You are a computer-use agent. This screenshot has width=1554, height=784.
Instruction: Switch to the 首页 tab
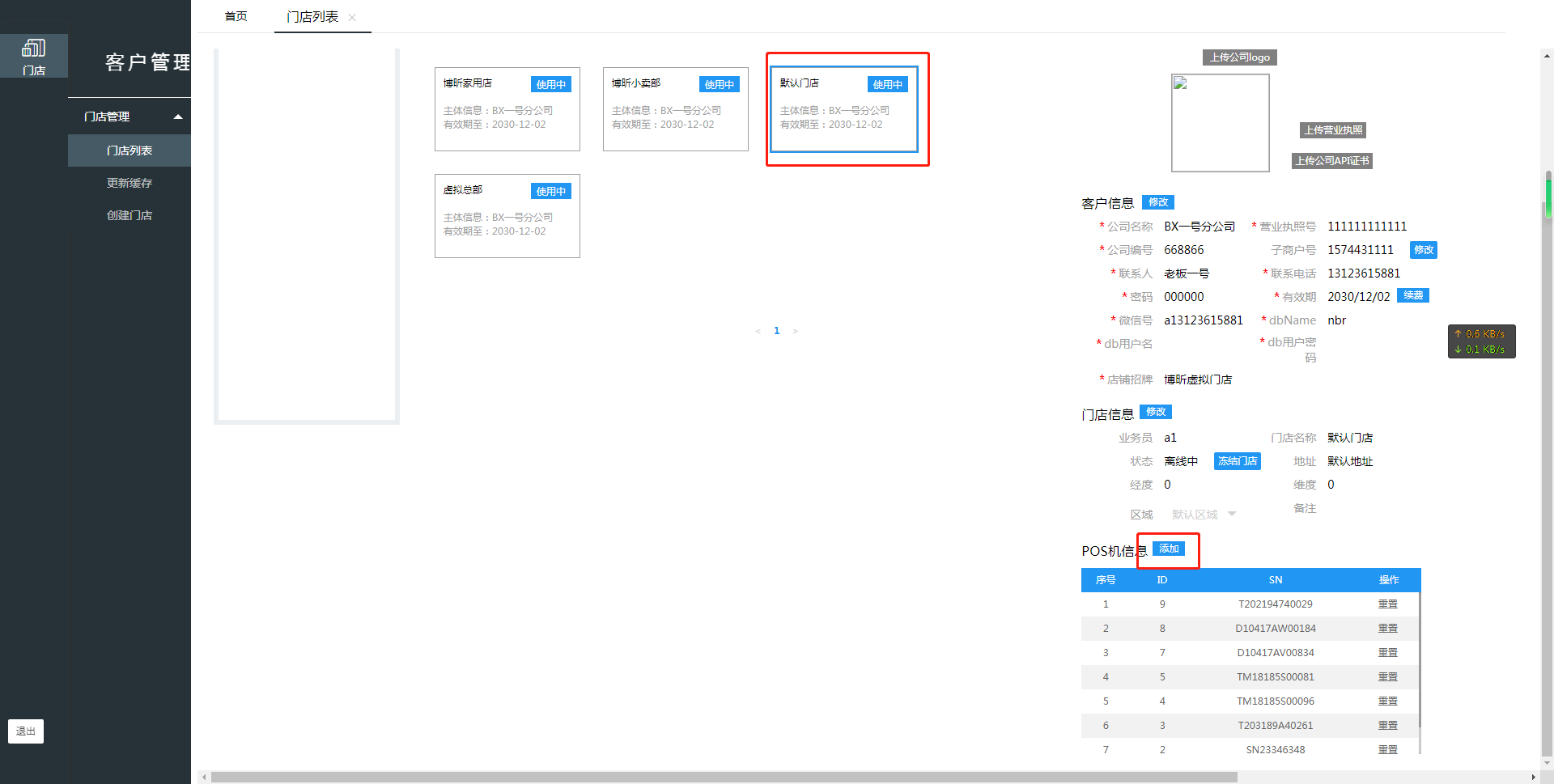point(236,16)
